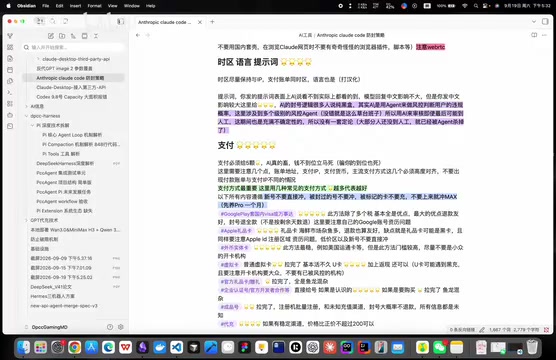Create a new note with pencil icon

51,36
